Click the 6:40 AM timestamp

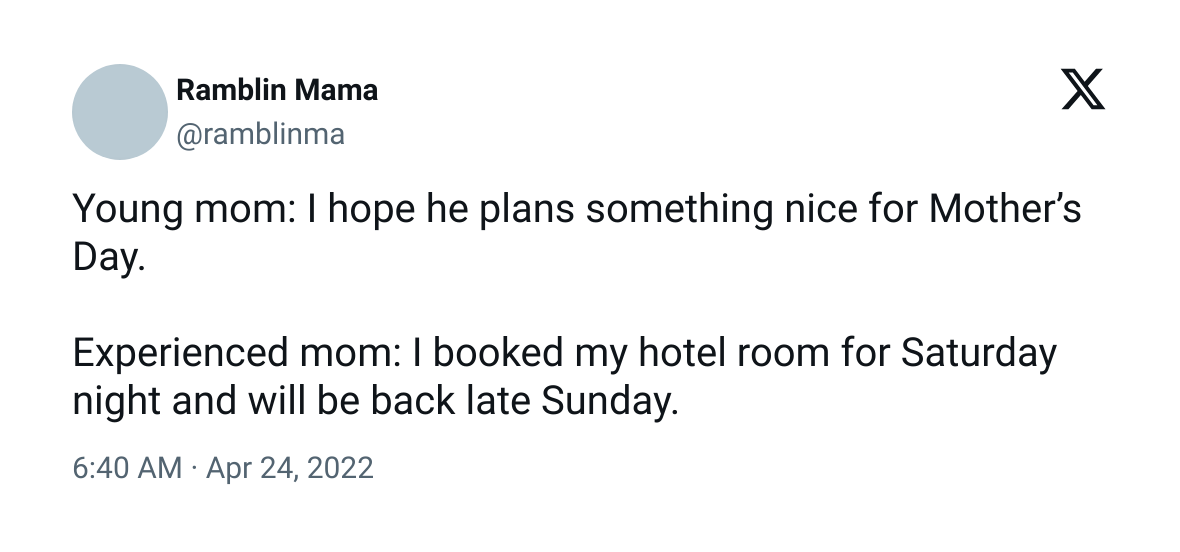coord(127,468)
